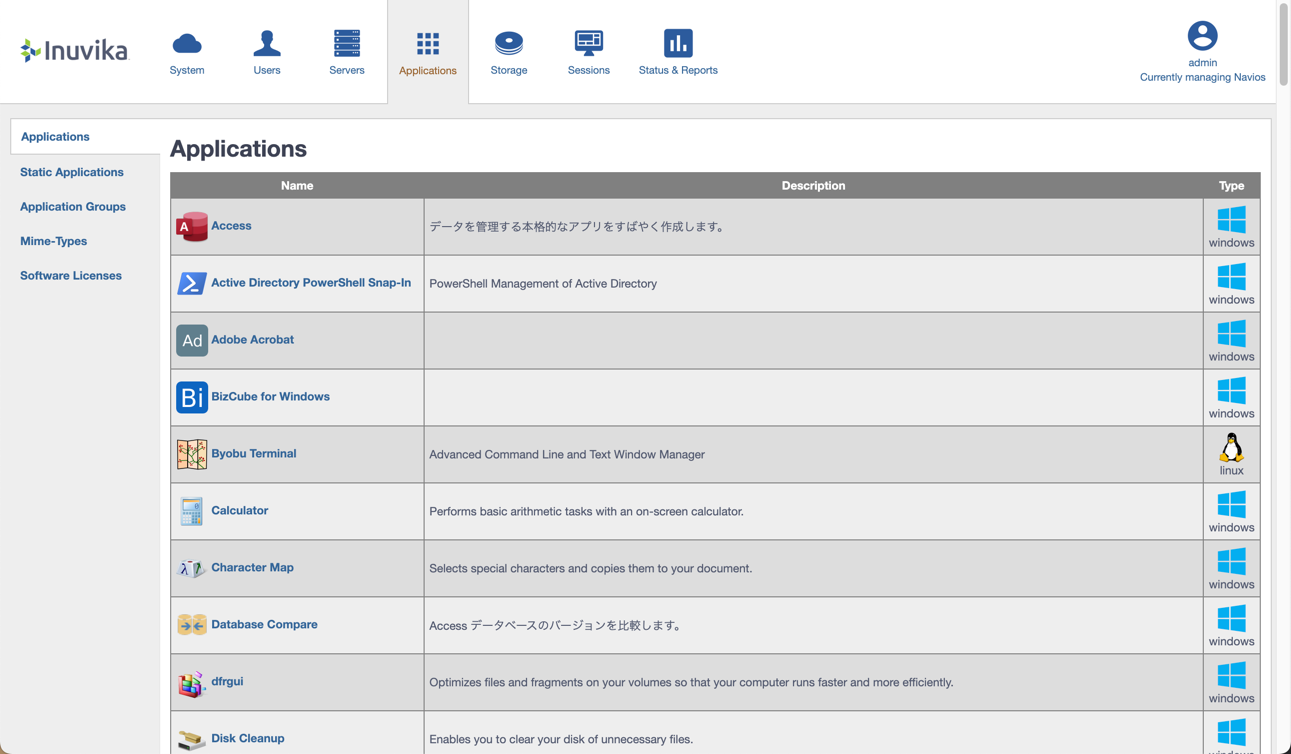This screenshot has height=754, width=1291.
Task: Click 'PowerShell Management of Active Directory' description
Action: pos(543,284)
